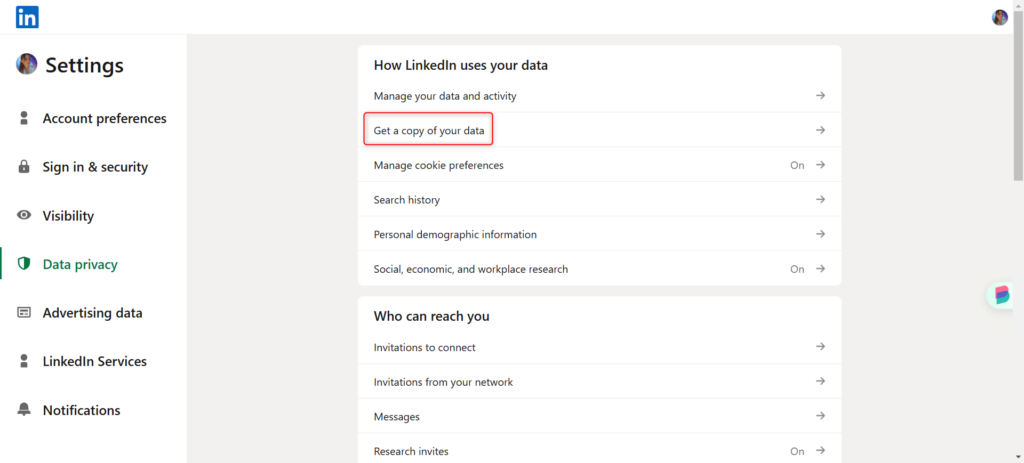This screenshot has width=1024, height=463.
Task: Click the 'Who can reach you' heading
Action: [x=432, y=316]
